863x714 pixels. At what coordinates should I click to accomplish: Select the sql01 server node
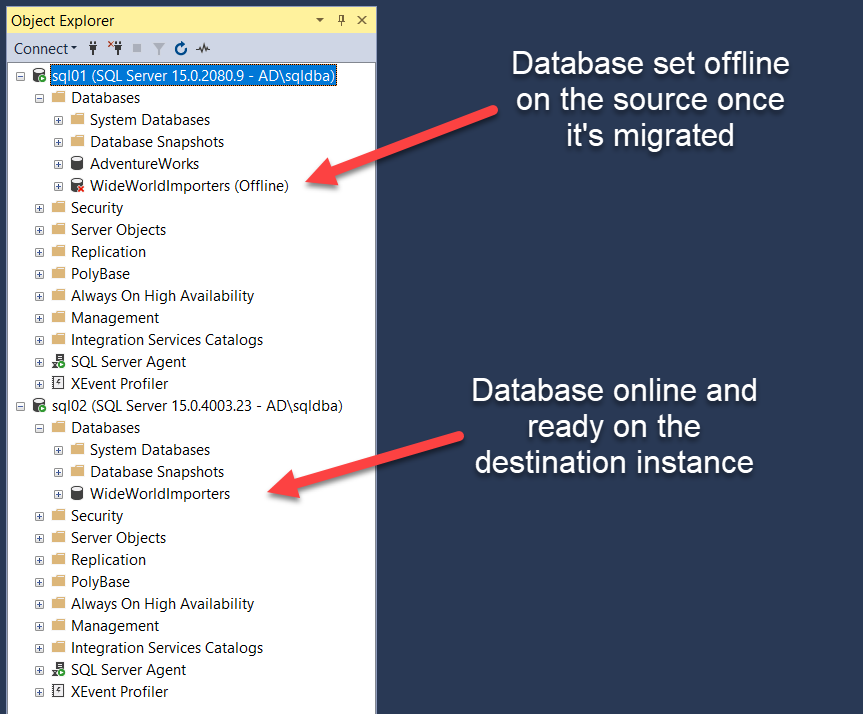coord(193,75)
